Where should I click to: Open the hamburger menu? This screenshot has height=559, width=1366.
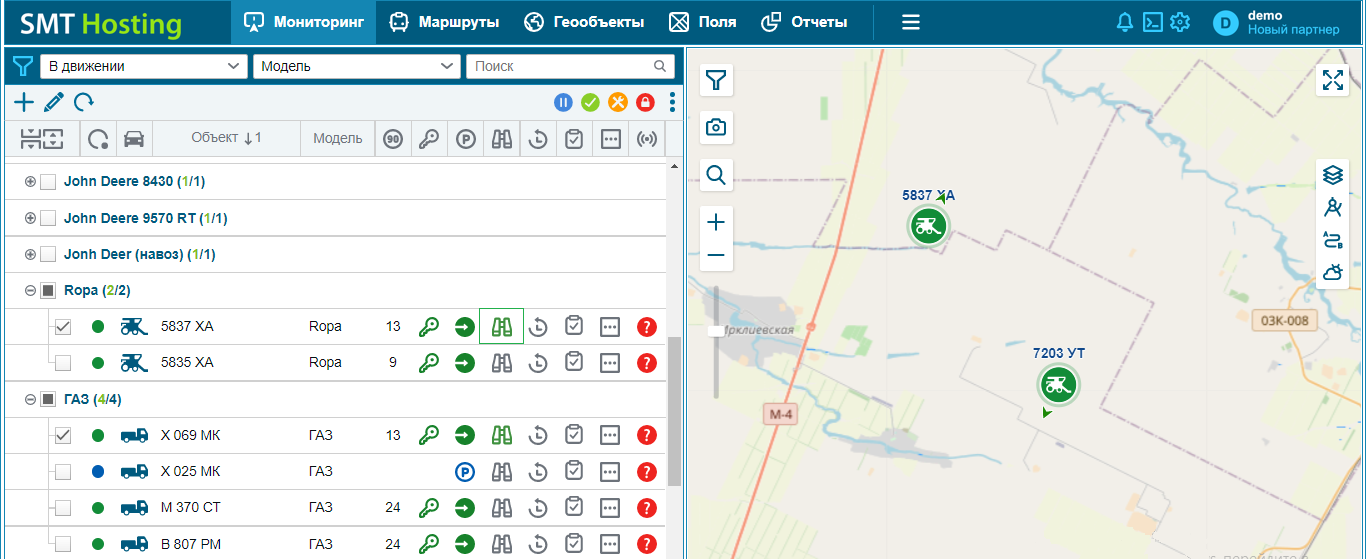coord(910,22)
